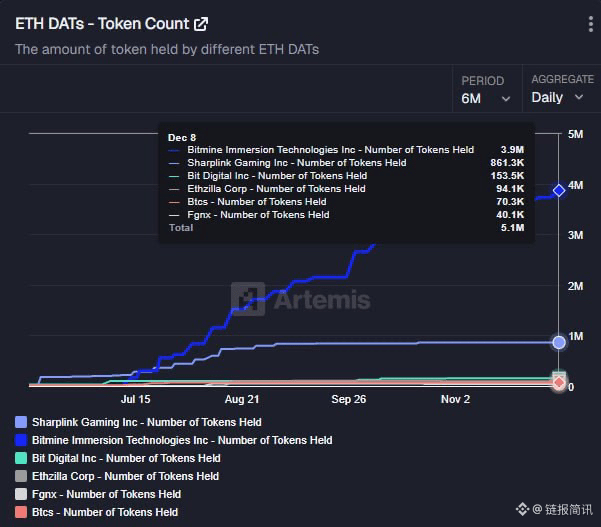This screenshot has width=601, height=527.
Task: Click the Btcs red diamond marker
Action: click(x=559, y=383)
